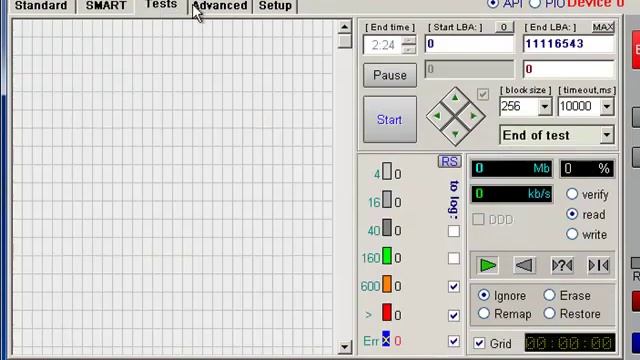Click the Start LBA input field
The image size is (640, 360).
[469, 44]
